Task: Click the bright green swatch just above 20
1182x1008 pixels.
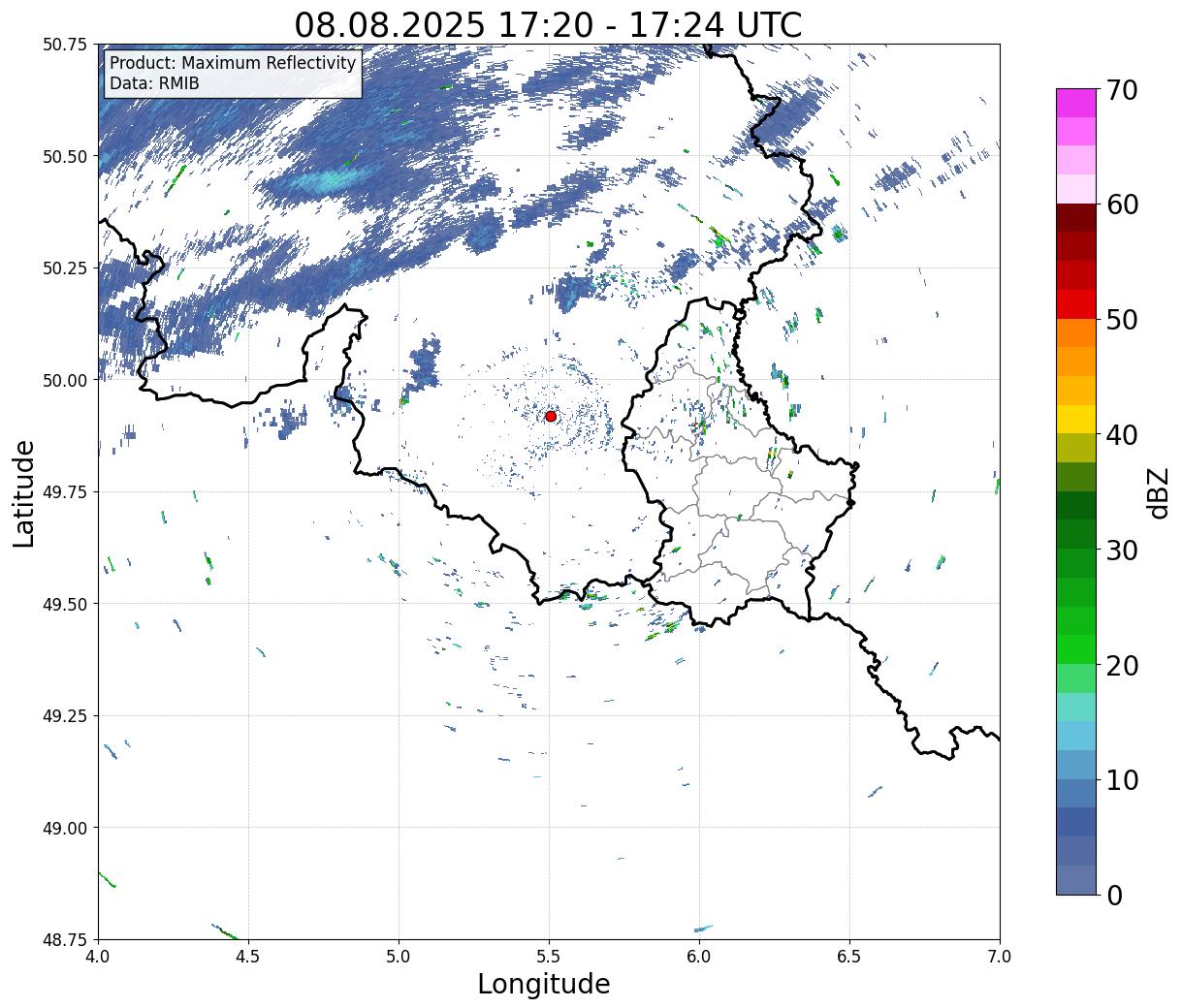Action: (x=1076, y=649)
